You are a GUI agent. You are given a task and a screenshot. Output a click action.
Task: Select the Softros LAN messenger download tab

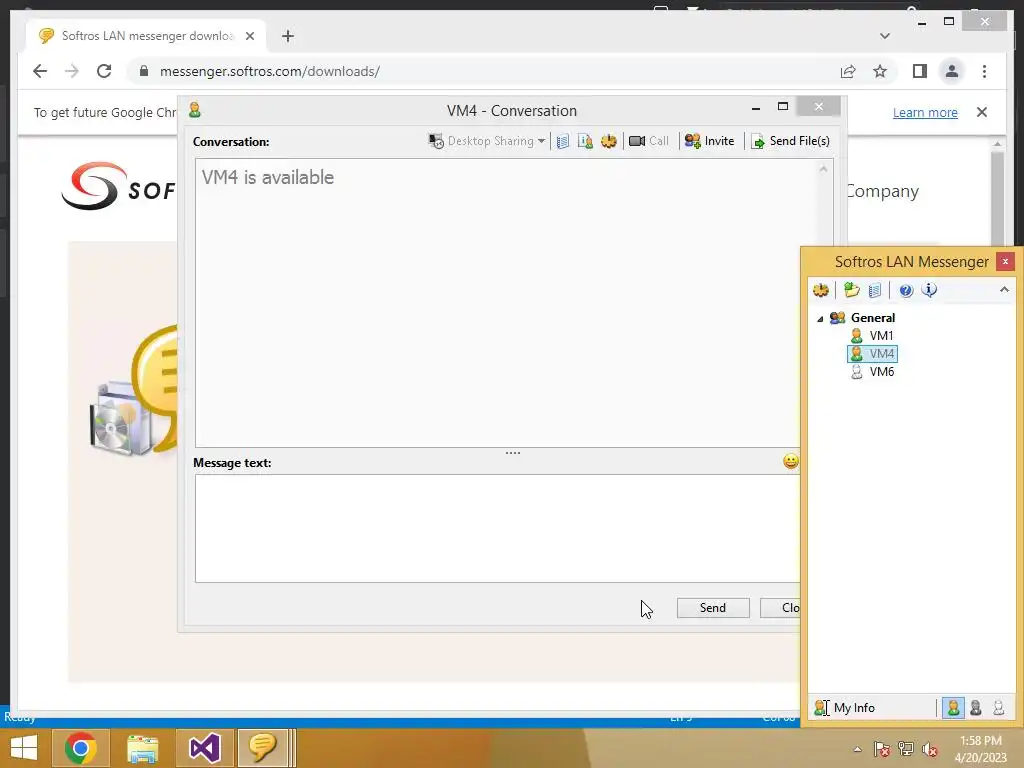tap(146, 36)
